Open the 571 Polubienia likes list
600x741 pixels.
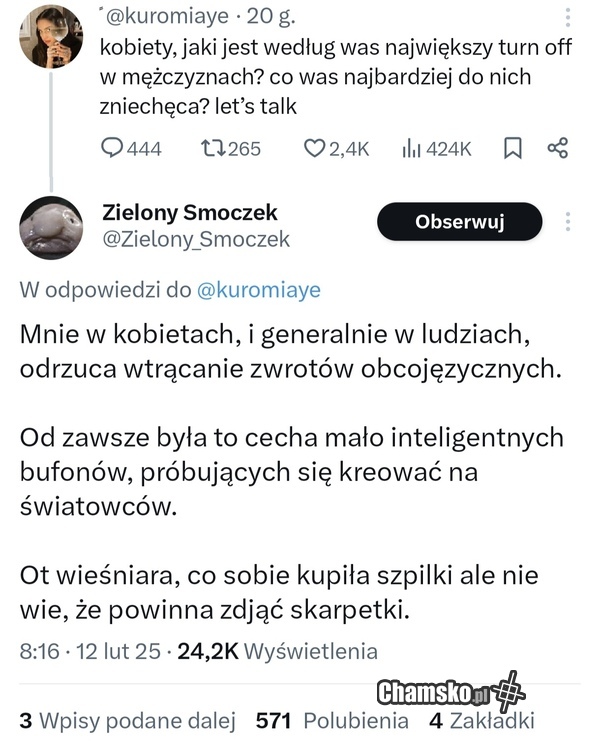(x=331, y=720)
